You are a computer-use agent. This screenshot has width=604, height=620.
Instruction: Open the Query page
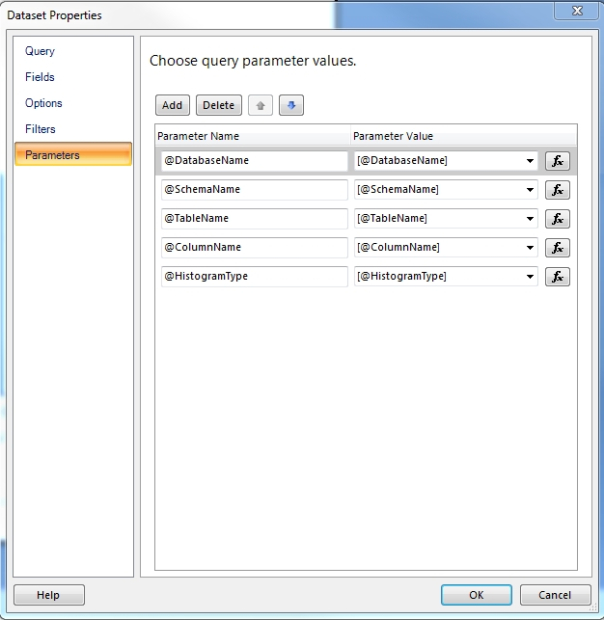[40, 51]
